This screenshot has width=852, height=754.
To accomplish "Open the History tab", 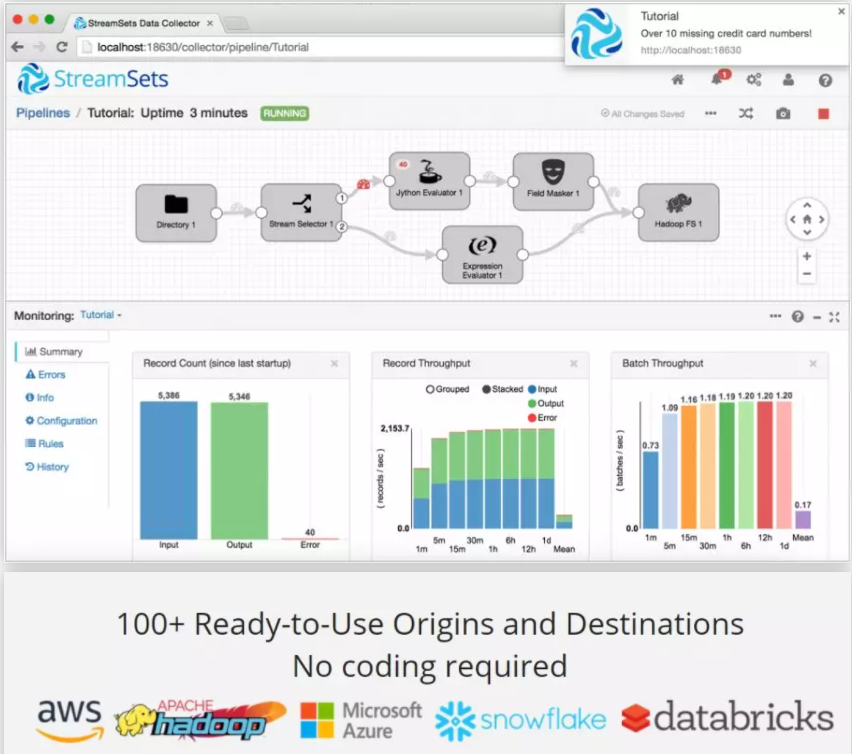I will point(47,467).
